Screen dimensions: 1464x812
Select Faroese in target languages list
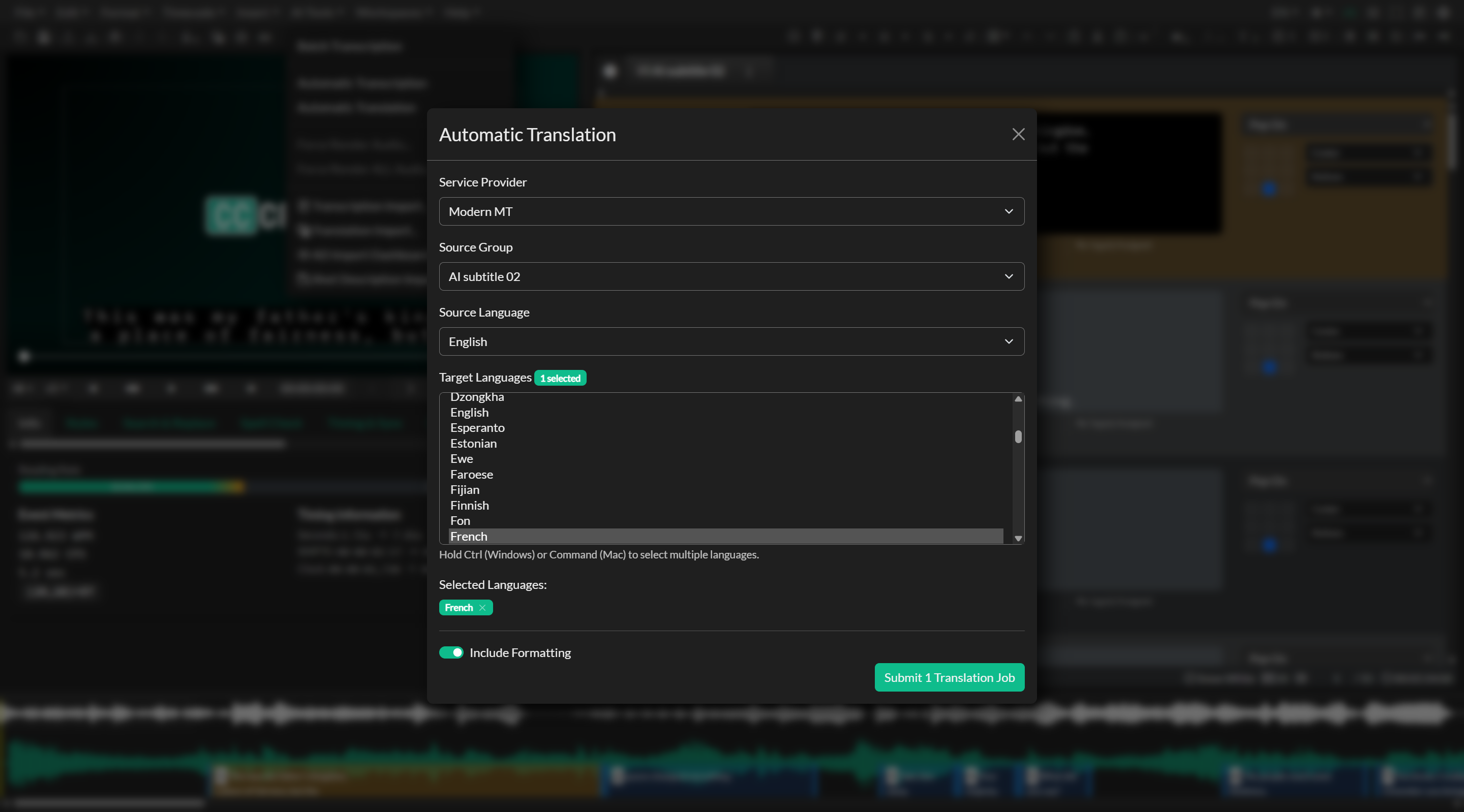coord(726,474)
